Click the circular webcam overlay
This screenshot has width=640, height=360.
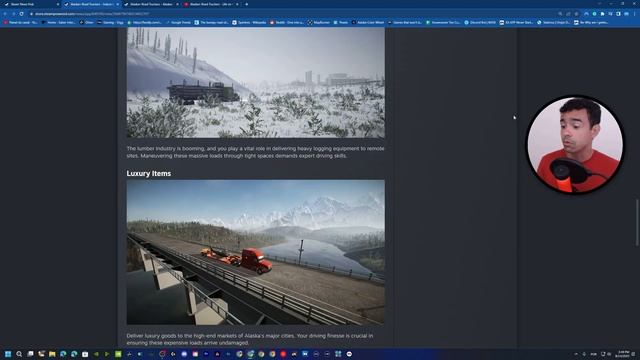click(x=575, y=145)
